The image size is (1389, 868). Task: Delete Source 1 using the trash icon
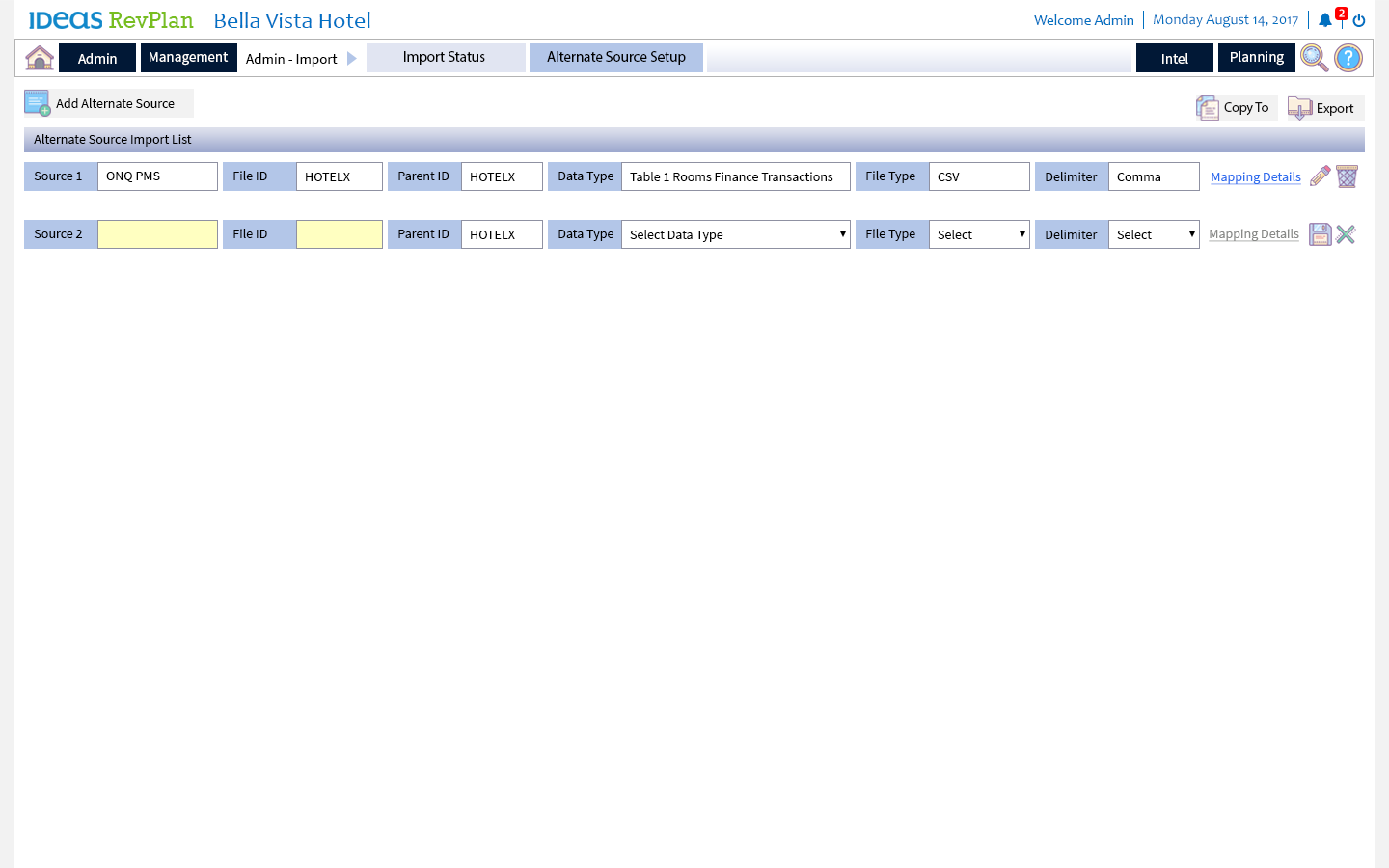tap(1348, 176)
